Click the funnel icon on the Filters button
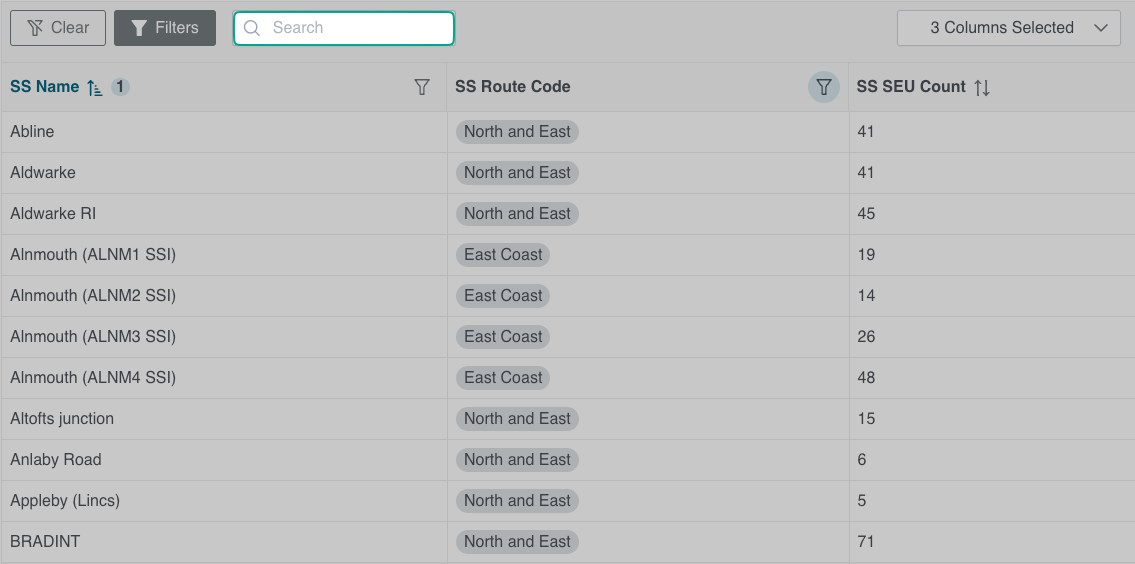 point(140,28)
